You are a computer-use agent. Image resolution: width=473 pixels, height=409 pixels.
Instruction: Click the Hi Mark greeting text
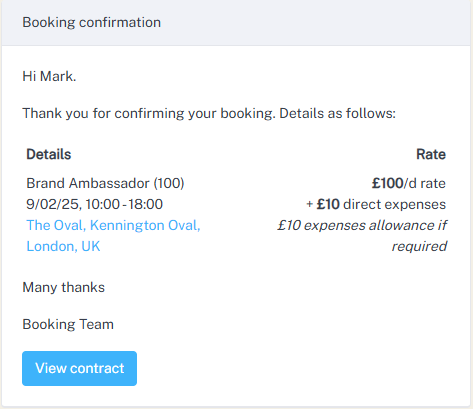49,76
